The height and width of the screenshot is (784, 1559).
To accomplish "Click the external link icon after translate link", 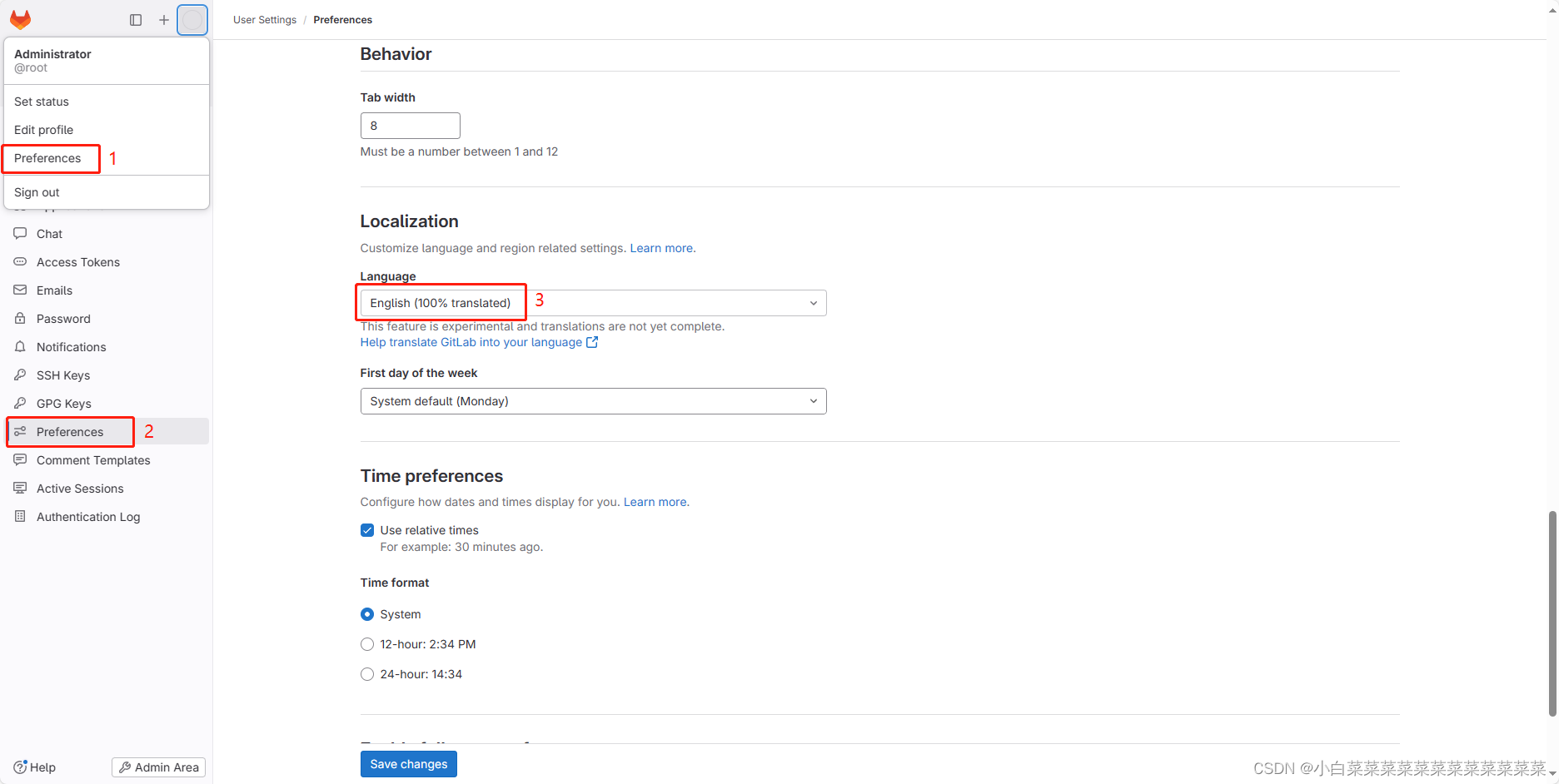I will [x=592, y=342].
